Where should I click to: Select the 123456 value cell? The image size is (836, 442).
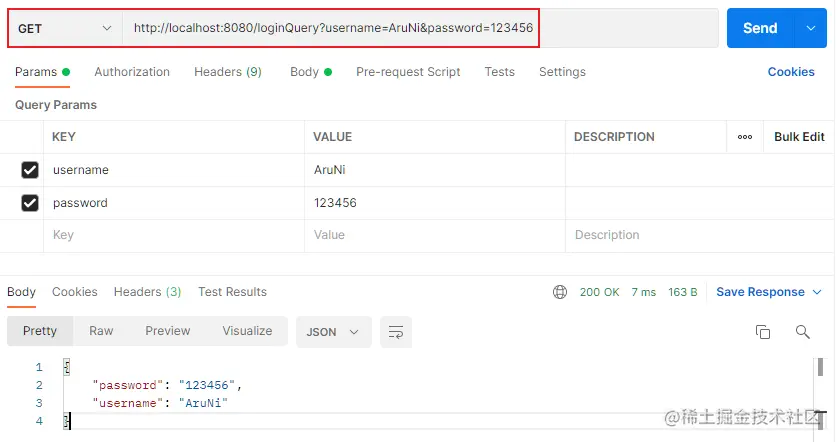[x=435, y=203]
